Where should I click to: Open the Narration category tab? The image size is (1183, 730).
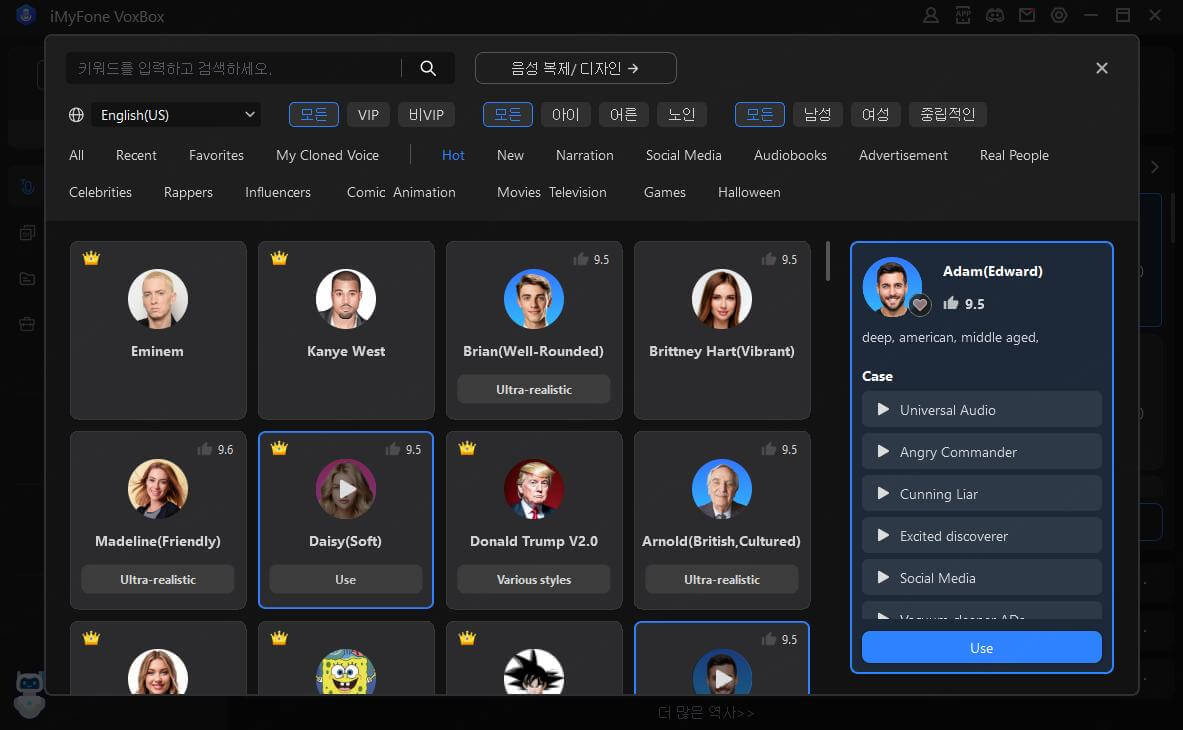pyautogui.click(x=585, y=155)
